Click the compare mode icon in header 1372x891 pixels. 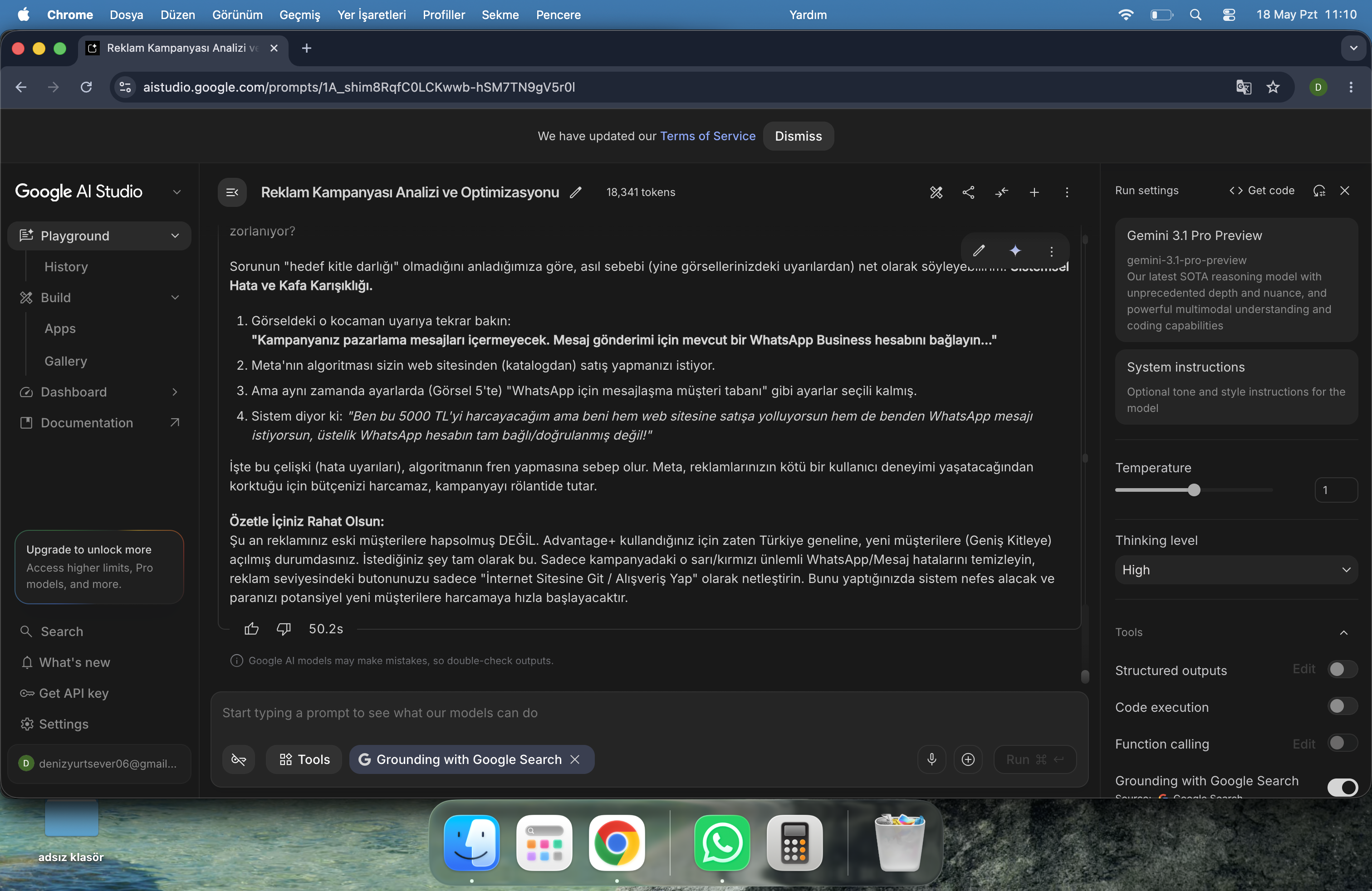pyautogui.click(x=1001, y=192)
